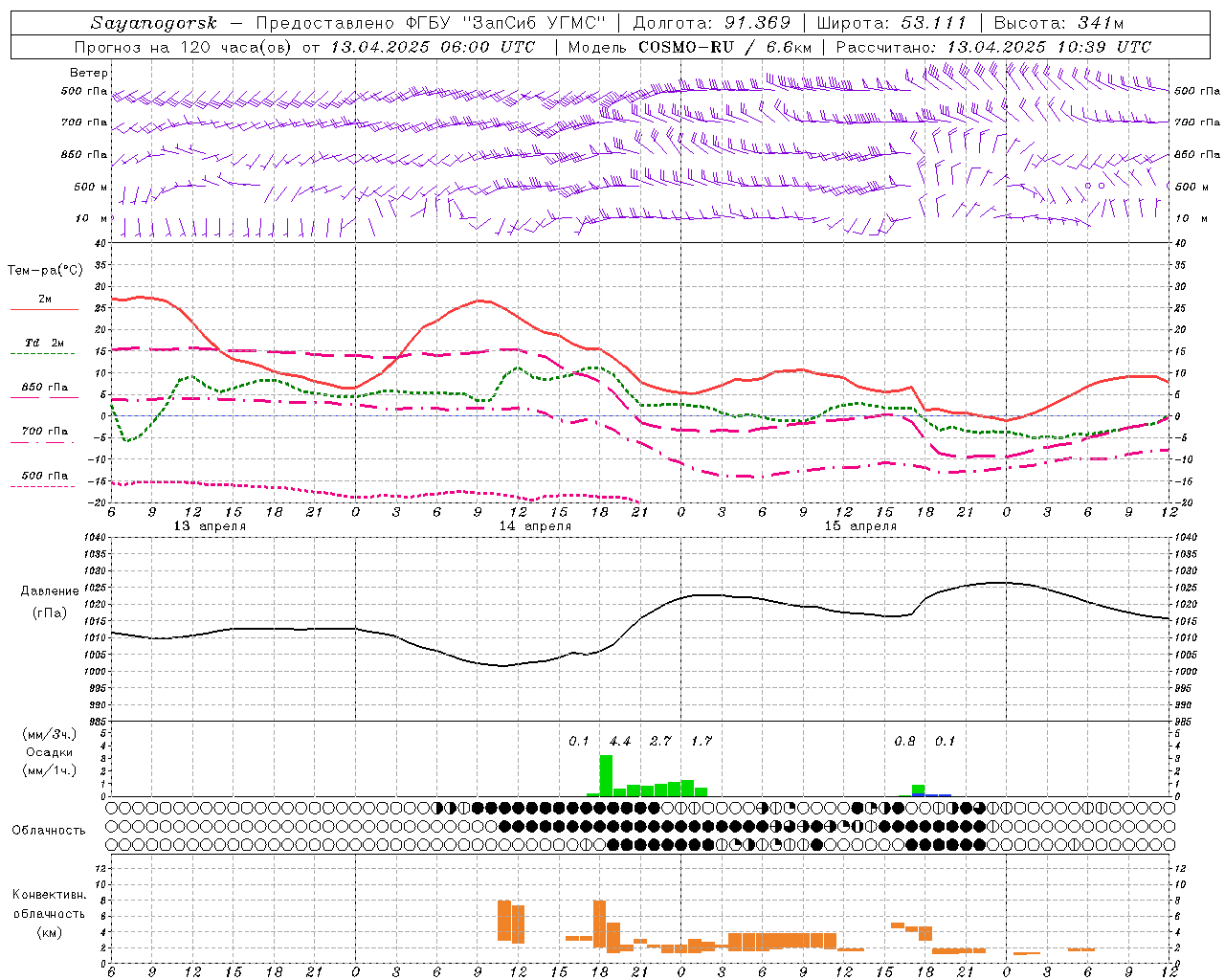Click the 'Модель COSMO-RU / 6.6км' label
1225x980 pixels.
pyautogui.click(x=689, y=47)
